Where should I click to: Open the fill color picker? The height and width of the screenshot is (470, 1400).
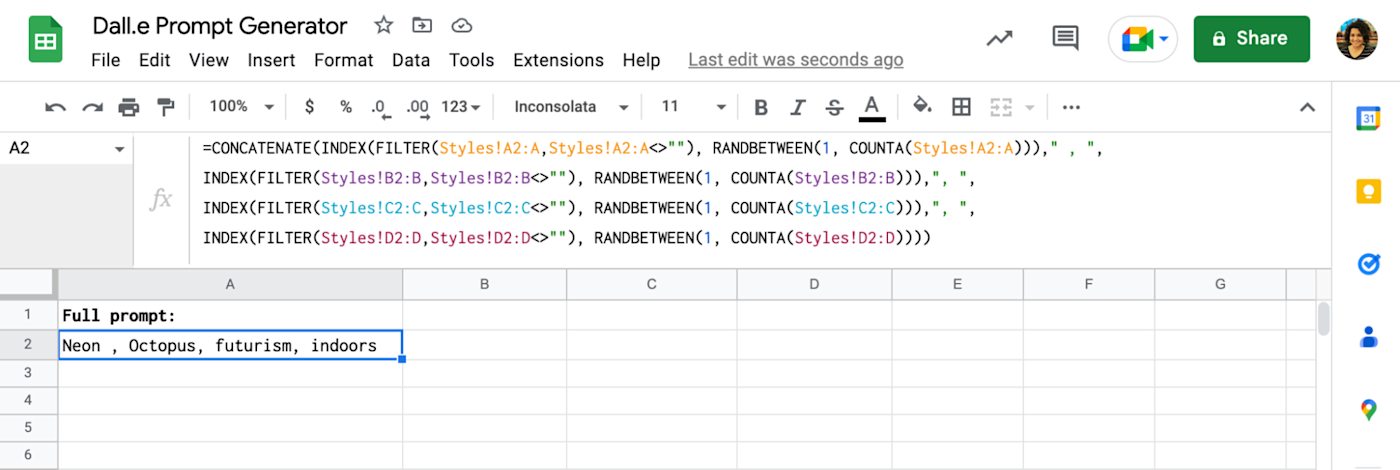point(923,106)
